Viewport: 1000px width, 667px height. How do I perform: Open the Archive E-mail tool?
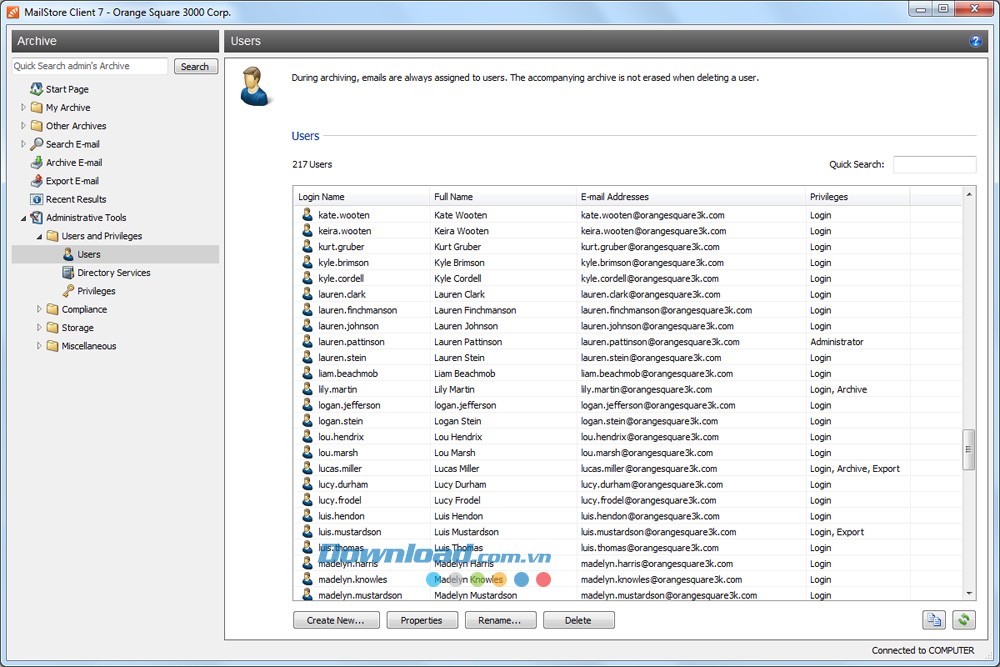[x=76, y=162]
